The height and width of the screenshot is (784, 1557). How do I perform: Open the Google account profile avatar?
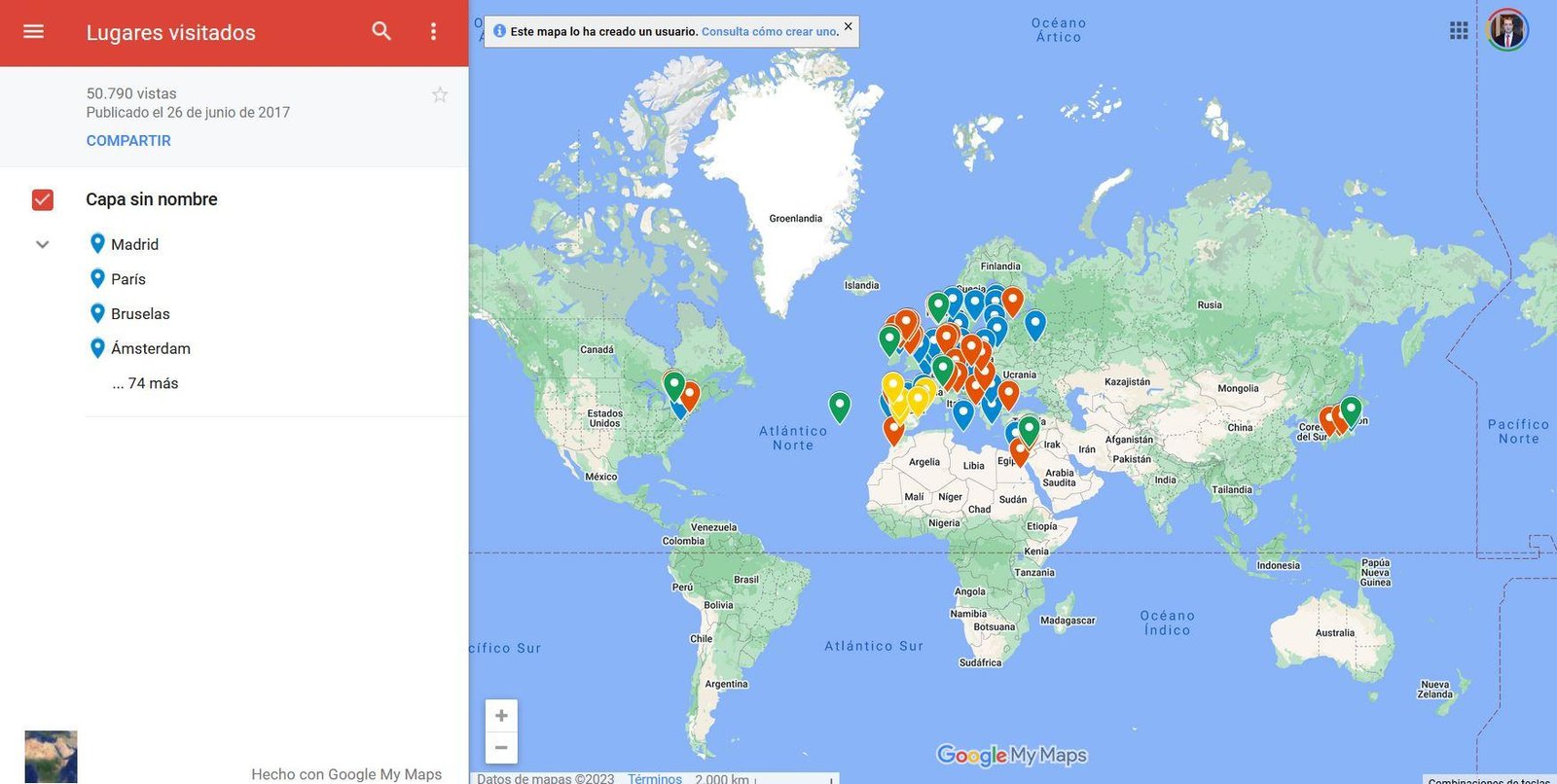[1507, 30]
